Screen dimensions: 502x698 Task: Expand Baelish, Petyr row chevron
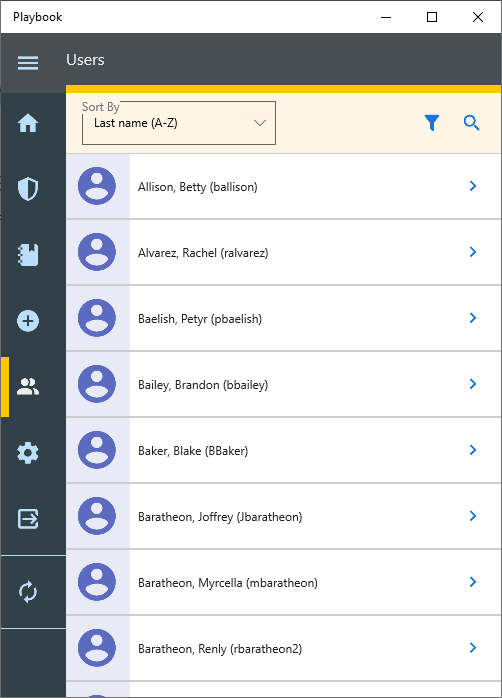tap(473, 318)
